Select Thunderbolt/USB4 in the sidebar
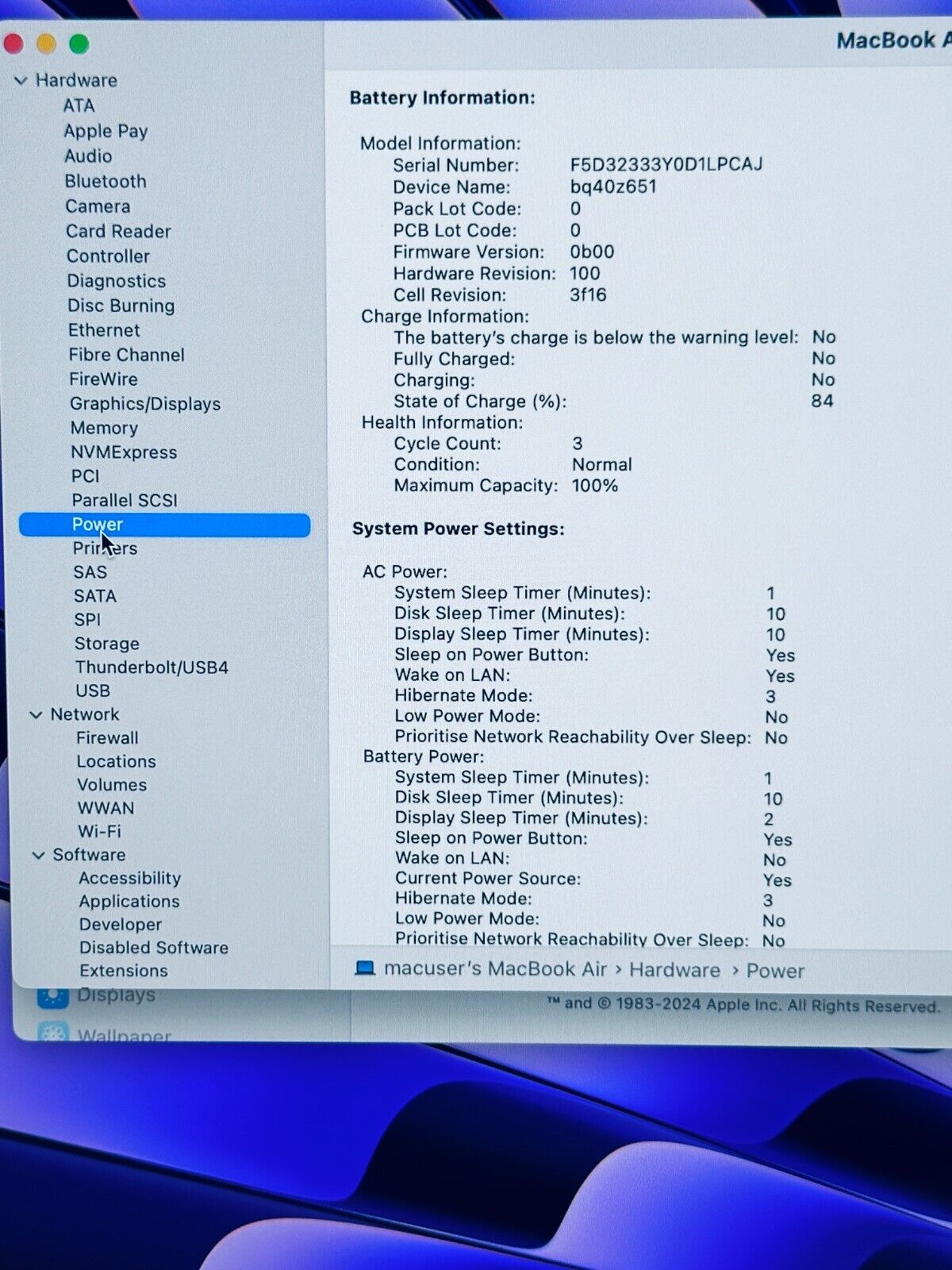Screen dimensions: 952x1270 pos(152,668)
